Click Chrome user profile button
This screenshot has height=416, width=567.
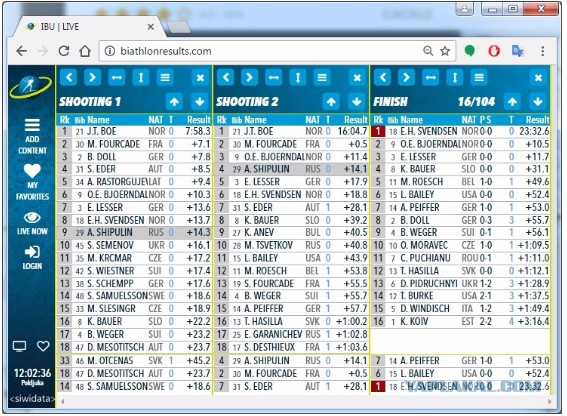coord(465,9)
